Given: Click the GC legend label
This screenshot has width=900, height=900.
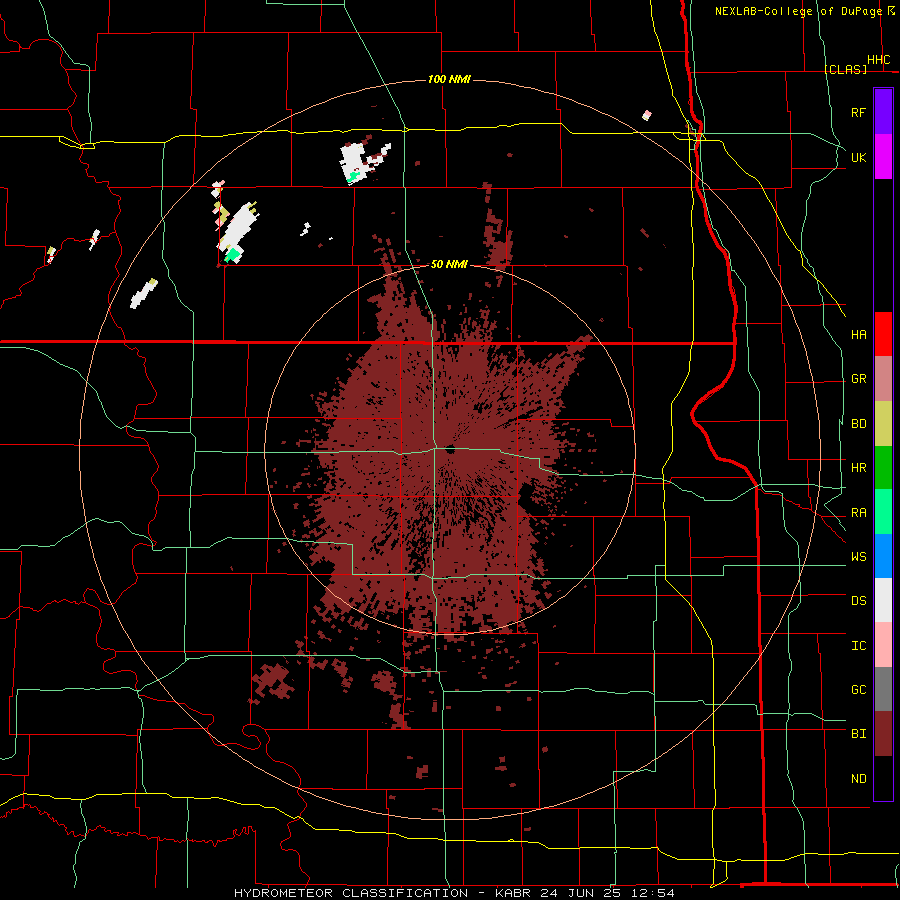Looking at the screenshot, I should 858,690.
